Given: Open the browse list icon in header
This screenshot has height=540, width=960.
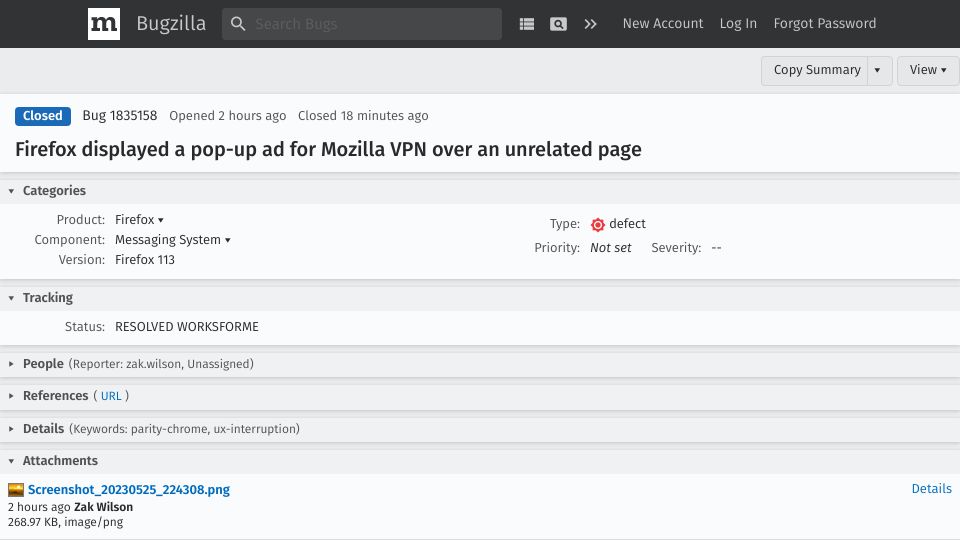Looking at the screenshot, I should 527,24.
